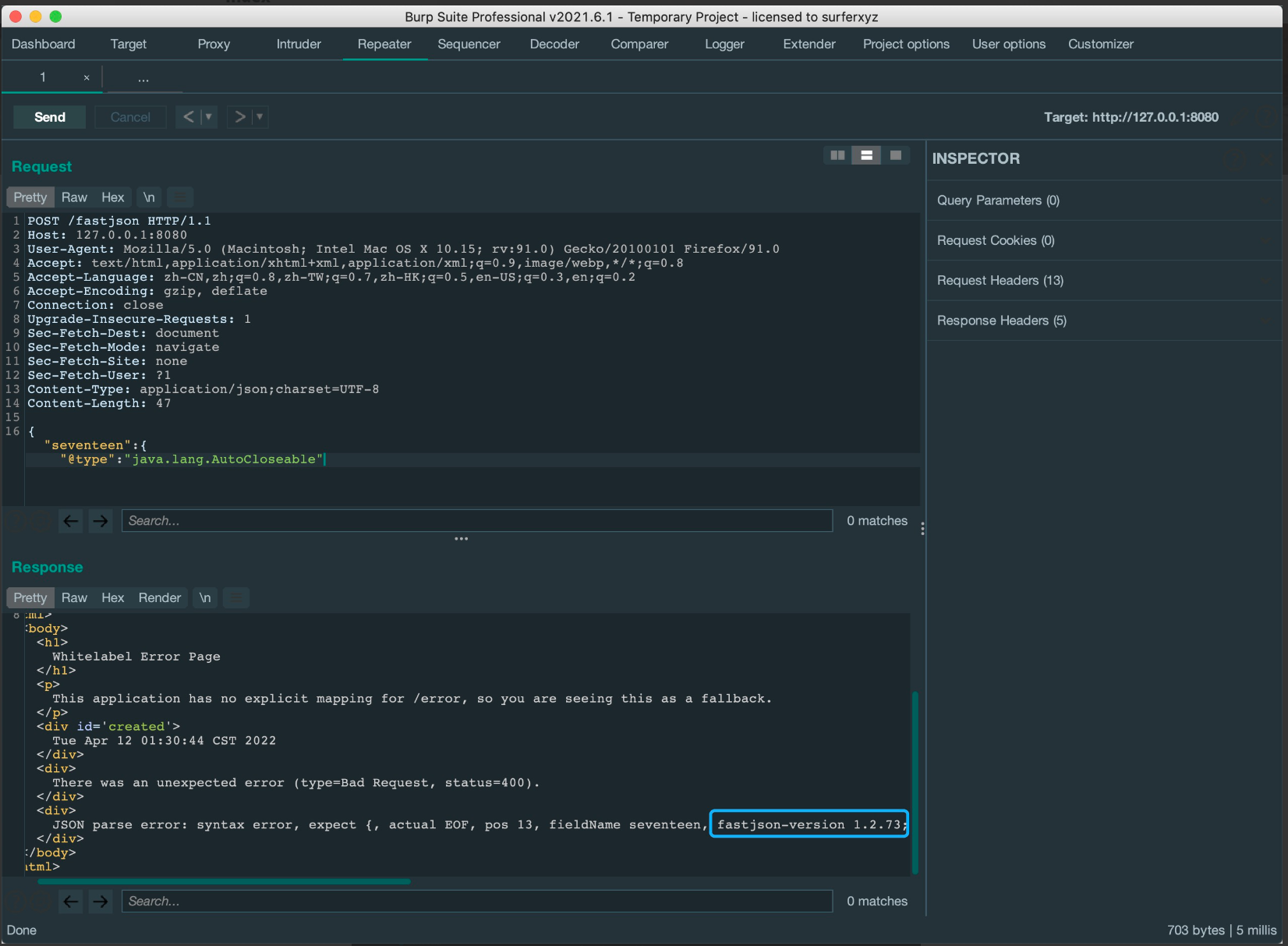The width and height of the screenshot is (1288, 946).
Task: Select the top-bottom split layout icon
Action: point(866,155)
